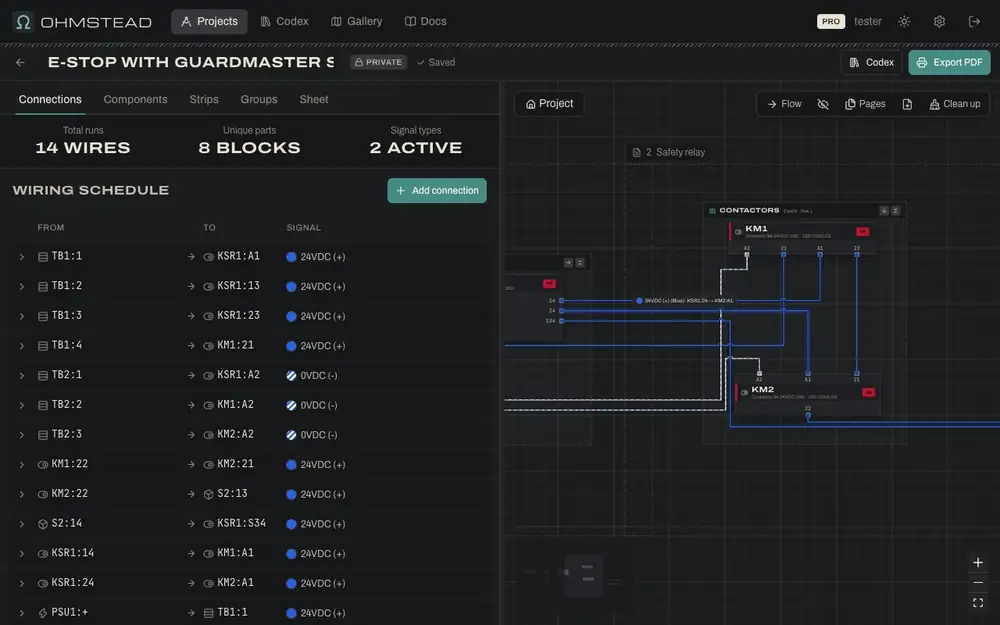The image size is (1000, 625).
Task: Expand the TB1:3 to KSR1:23 row
Action: (22, 316)
